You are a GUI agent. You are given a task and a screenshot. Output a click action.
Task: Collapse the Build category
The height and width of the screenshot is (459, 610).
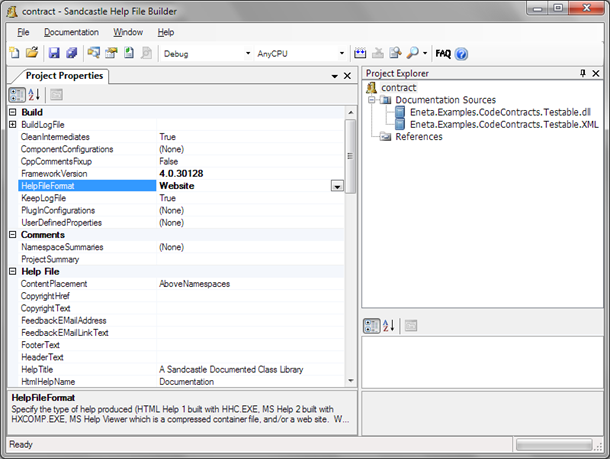click(13, 112)
